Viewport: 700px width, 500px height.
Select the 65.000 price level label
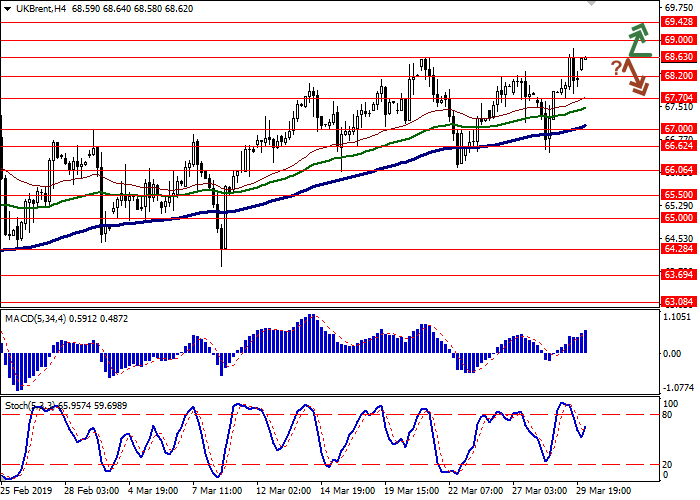679,217
